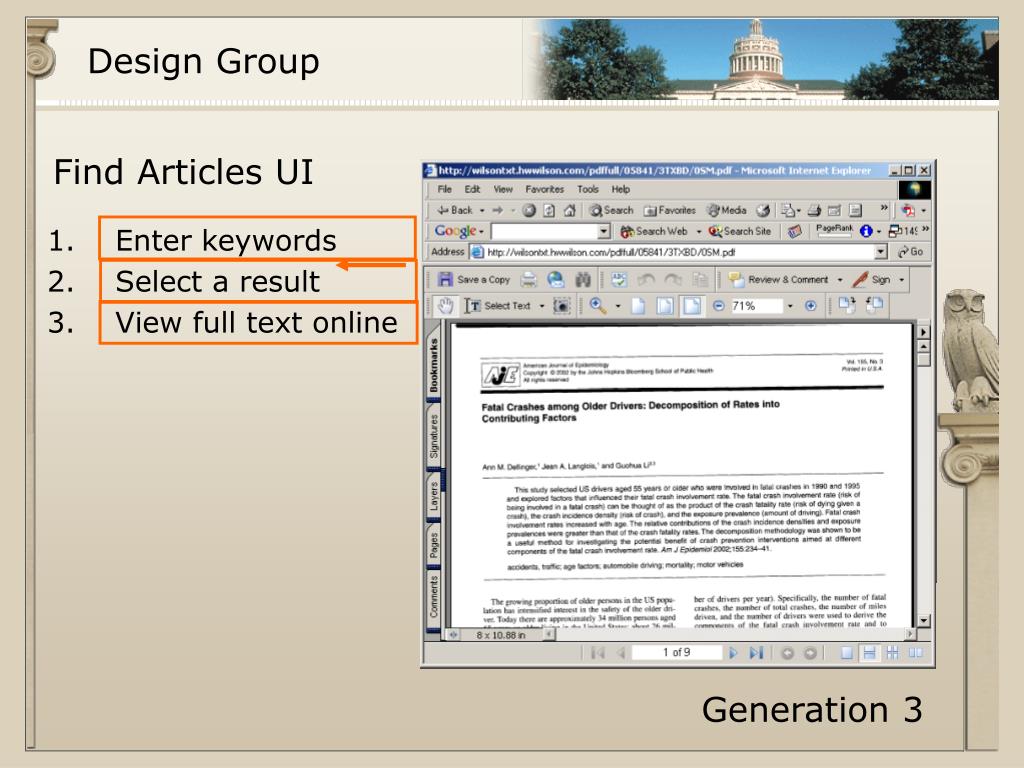Open the Layers side tab
The height and width of the screenshot is (768, 1024).
tap(434, 496)
